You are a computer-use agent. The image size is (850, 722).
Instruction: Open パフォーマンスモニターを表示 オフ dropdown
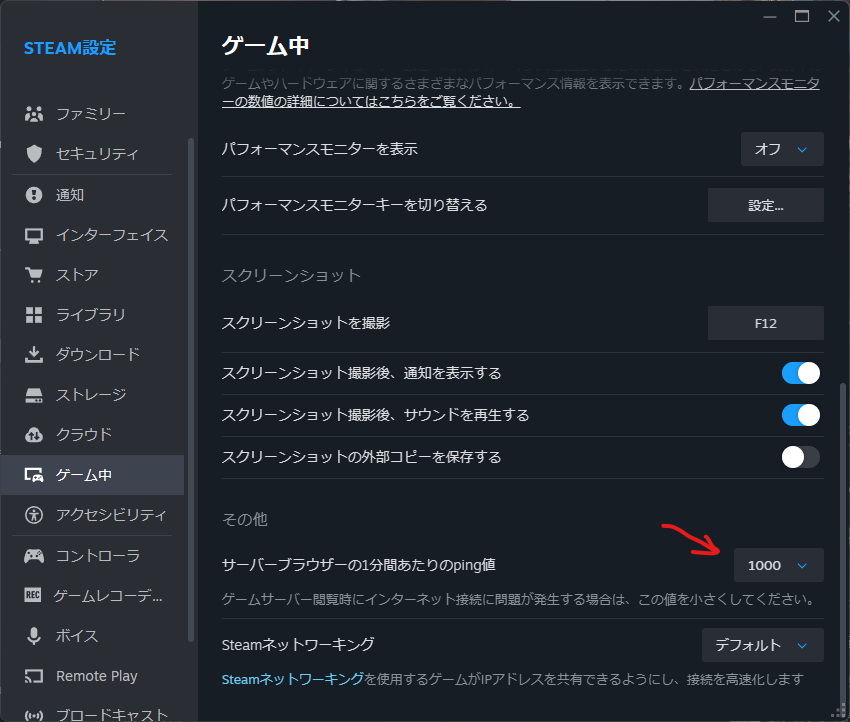(x=782, y=149)
